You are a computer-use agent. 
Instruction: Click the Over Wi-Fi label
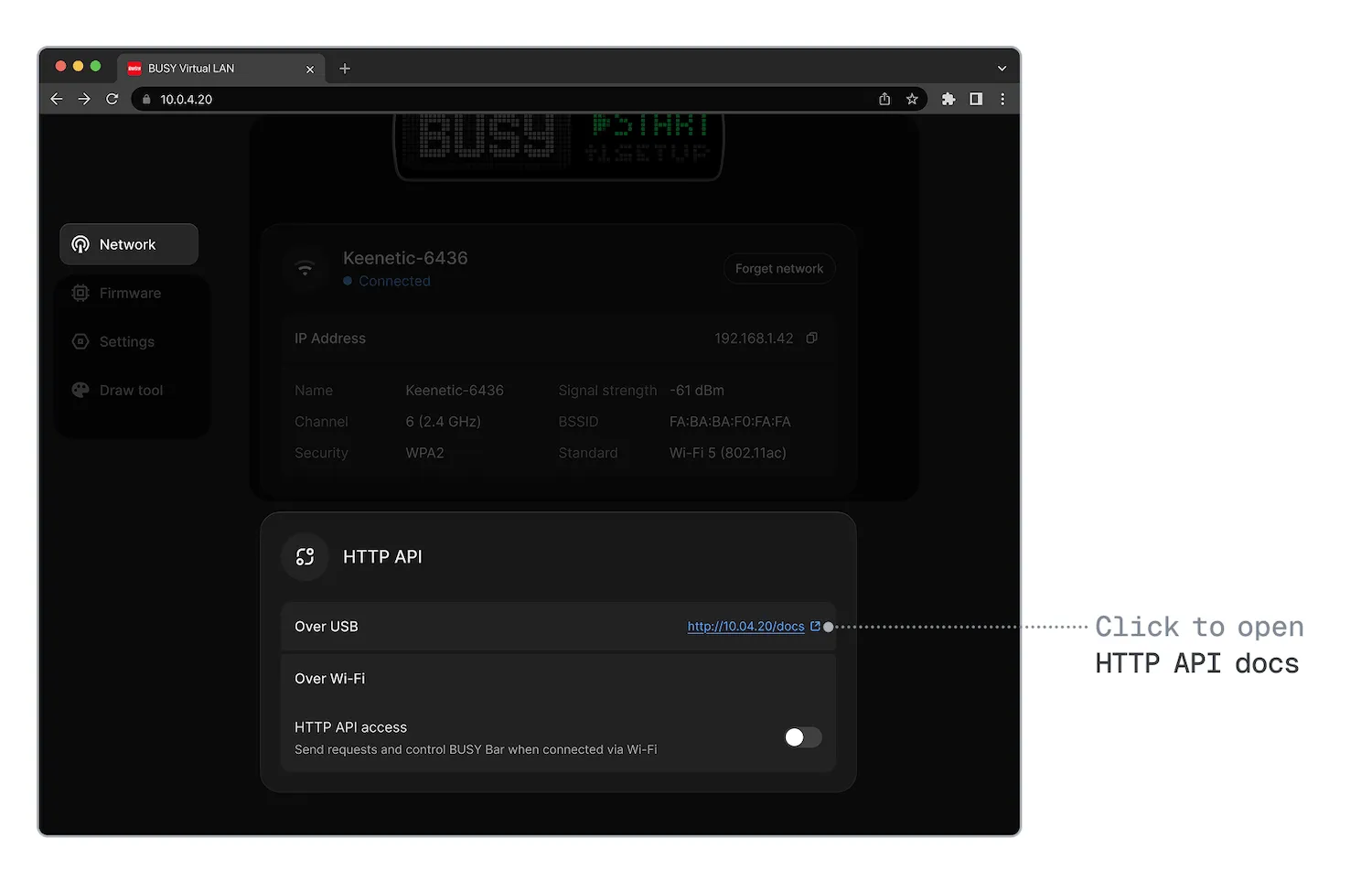click(330, 679)
